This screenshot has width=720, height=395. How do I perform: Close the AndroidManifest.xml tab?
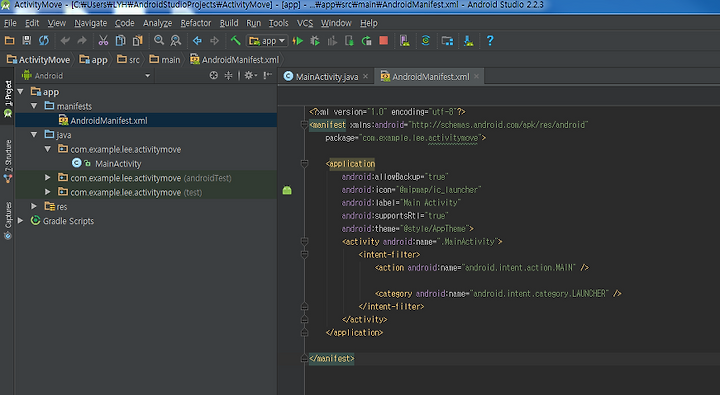477,77
